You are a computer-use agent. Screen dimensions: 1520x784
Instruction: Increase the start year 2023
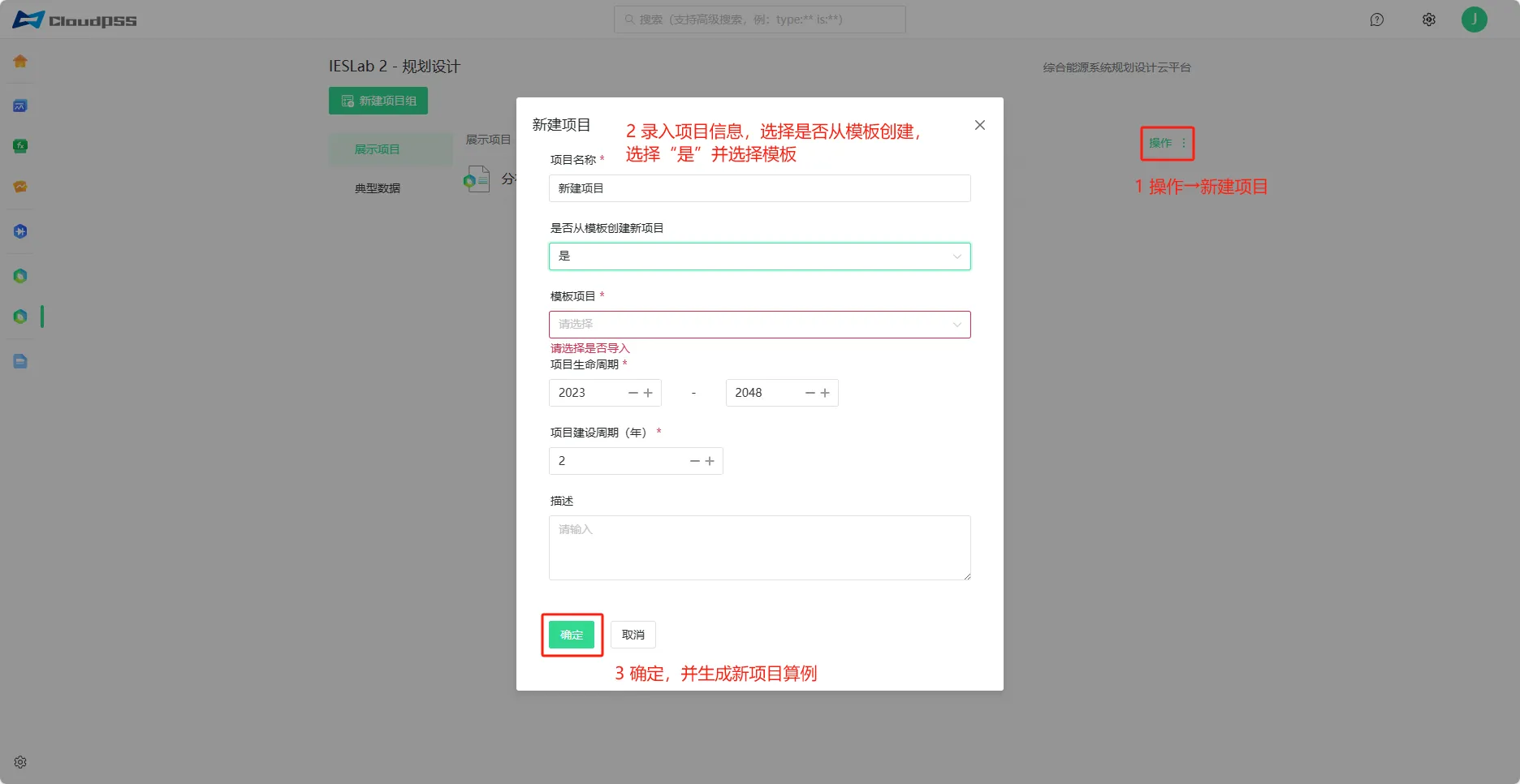648,393
